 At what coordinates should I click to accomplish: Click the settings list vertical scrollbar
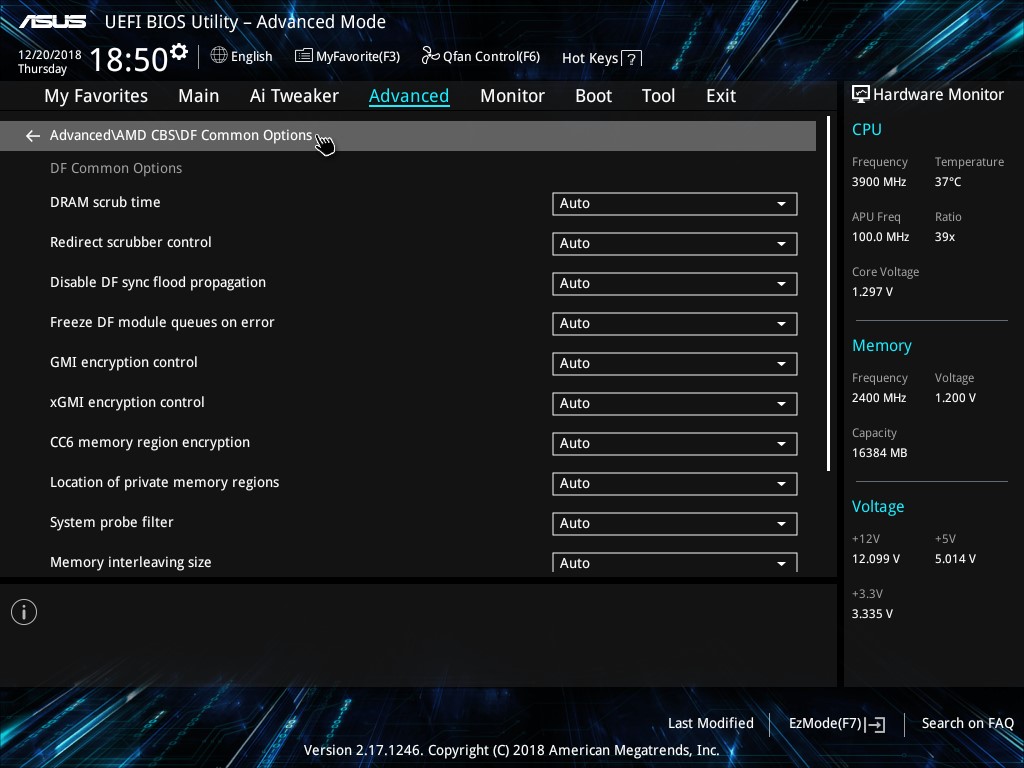tap(828, 294)
